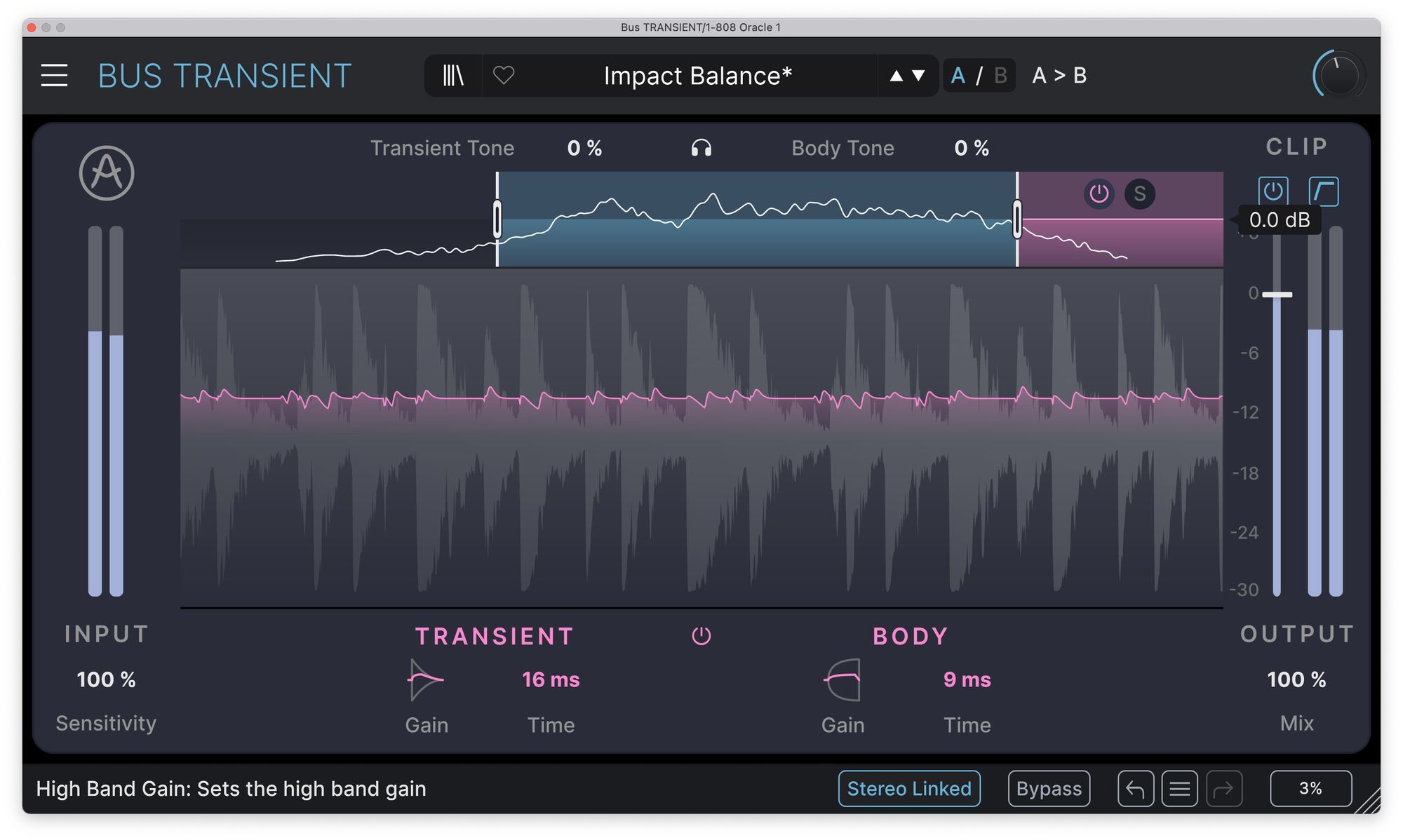This screenshot has width=1403, height=840.
Task: Toggle the Transient/Body section power button
Action: pos(701,636)
